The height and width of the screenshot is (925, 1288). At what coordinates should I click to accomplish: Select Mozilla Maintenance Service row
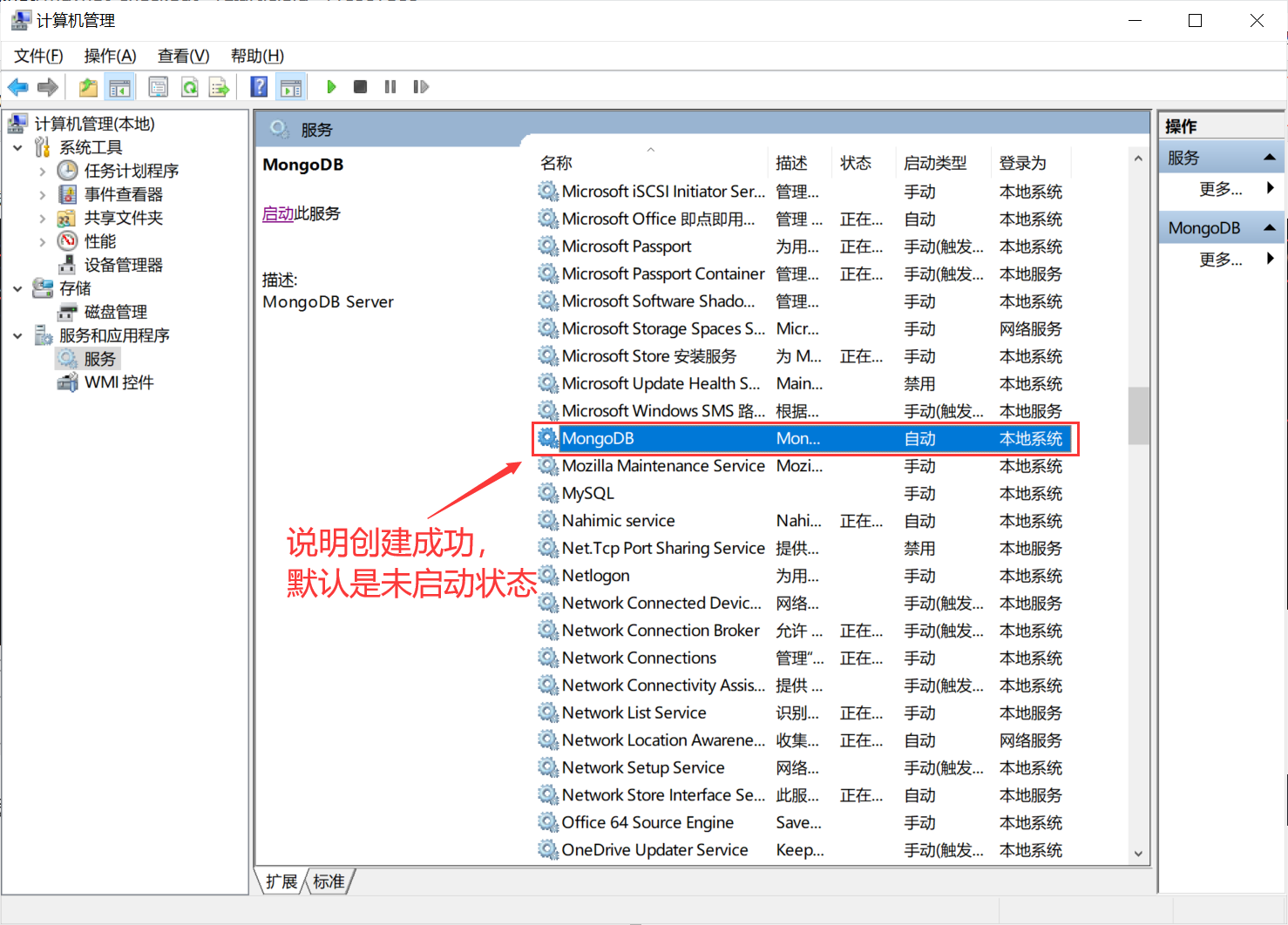click(x=802, y=466)
